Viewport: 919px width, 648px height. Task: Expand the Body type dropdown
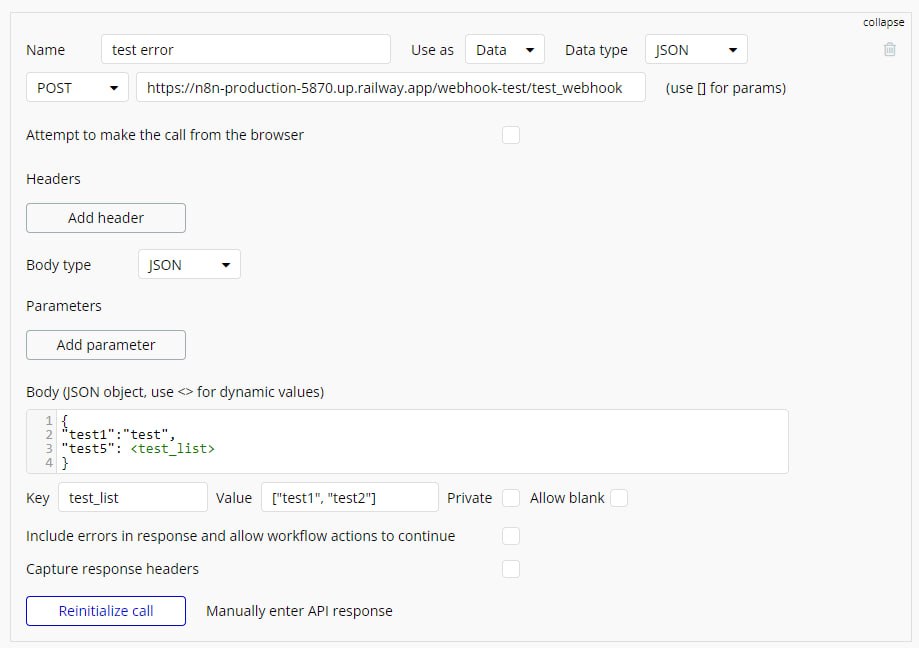[189, 265]
